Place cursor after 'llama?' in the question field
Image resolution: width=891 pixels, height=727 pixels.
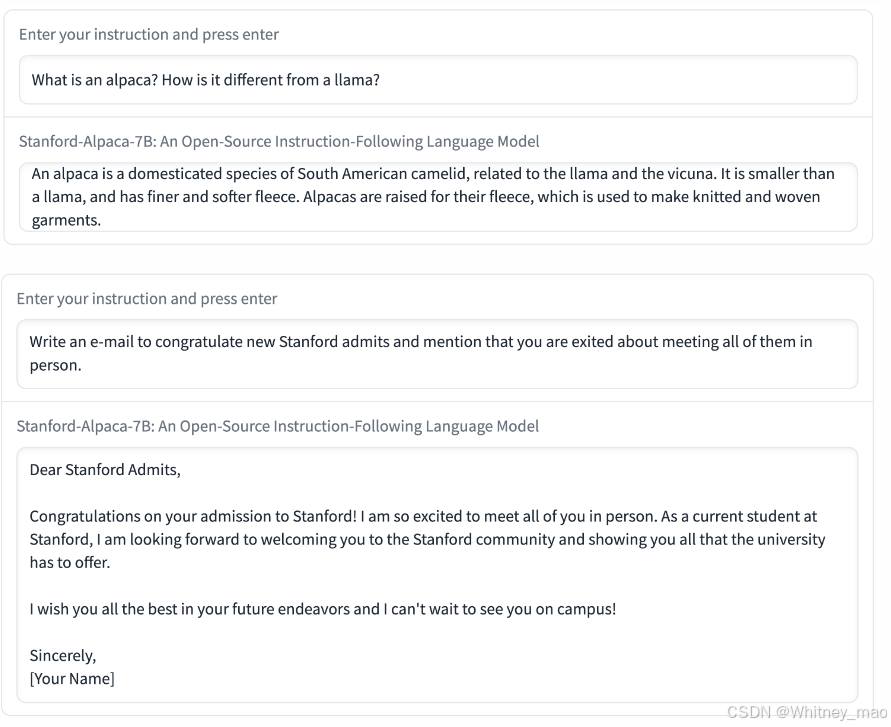pos(381,80)
